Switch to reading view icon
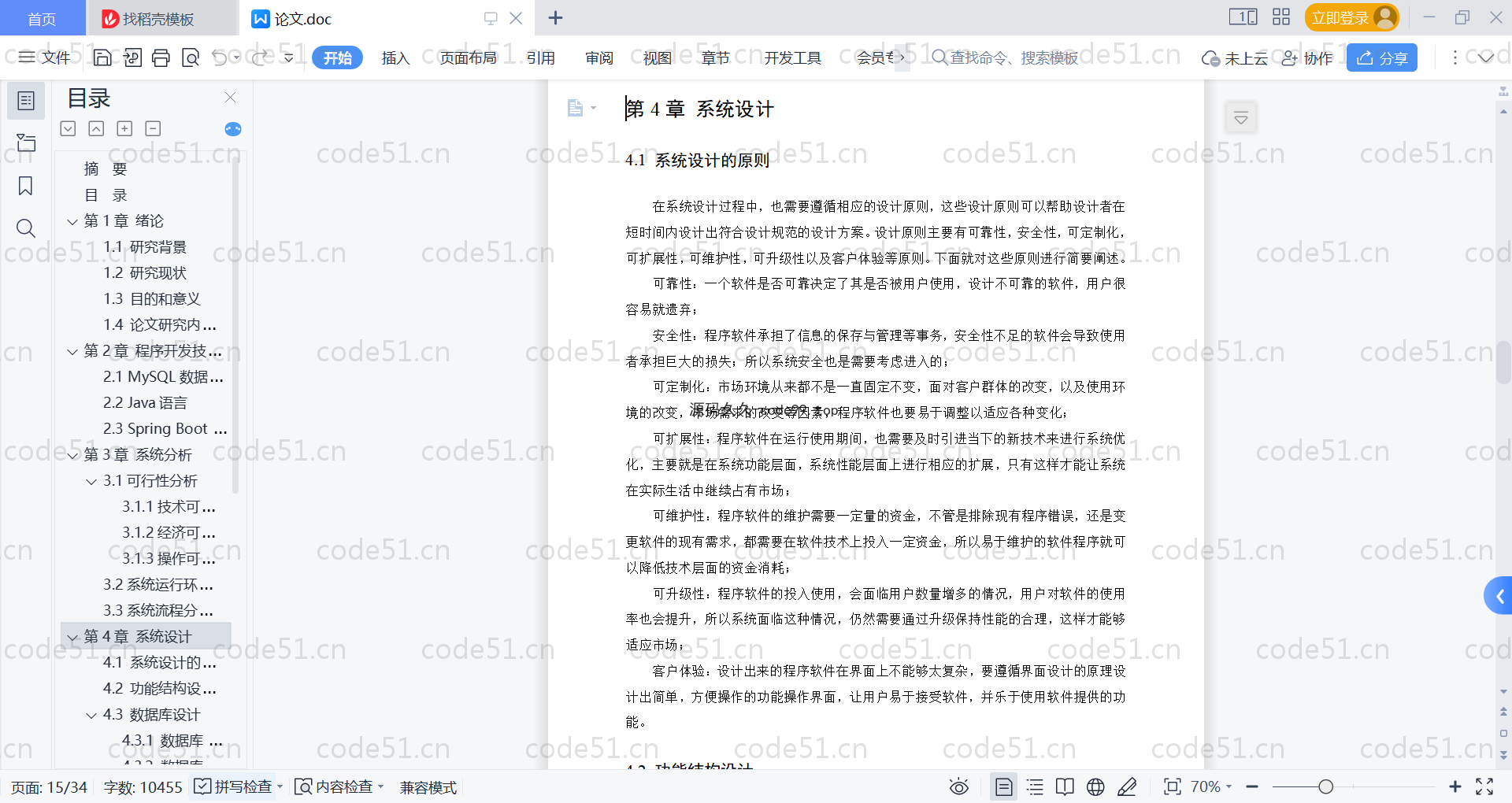Image resolution: width=1512 pixels, height=803 pixels. [x=1065, y=786]
